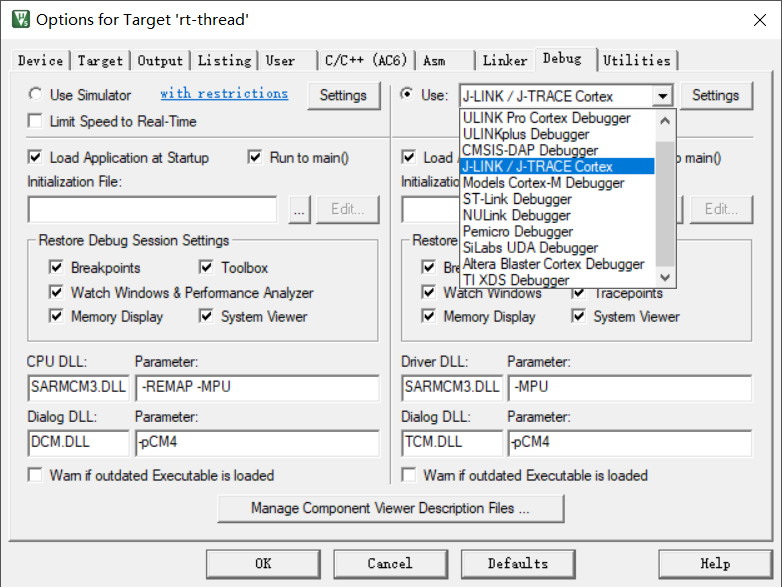Image resolution: width=782 pixels, height=587 pixels.
Task: Choose TI XDS Debugger entry
Action: tap(557, 280)
